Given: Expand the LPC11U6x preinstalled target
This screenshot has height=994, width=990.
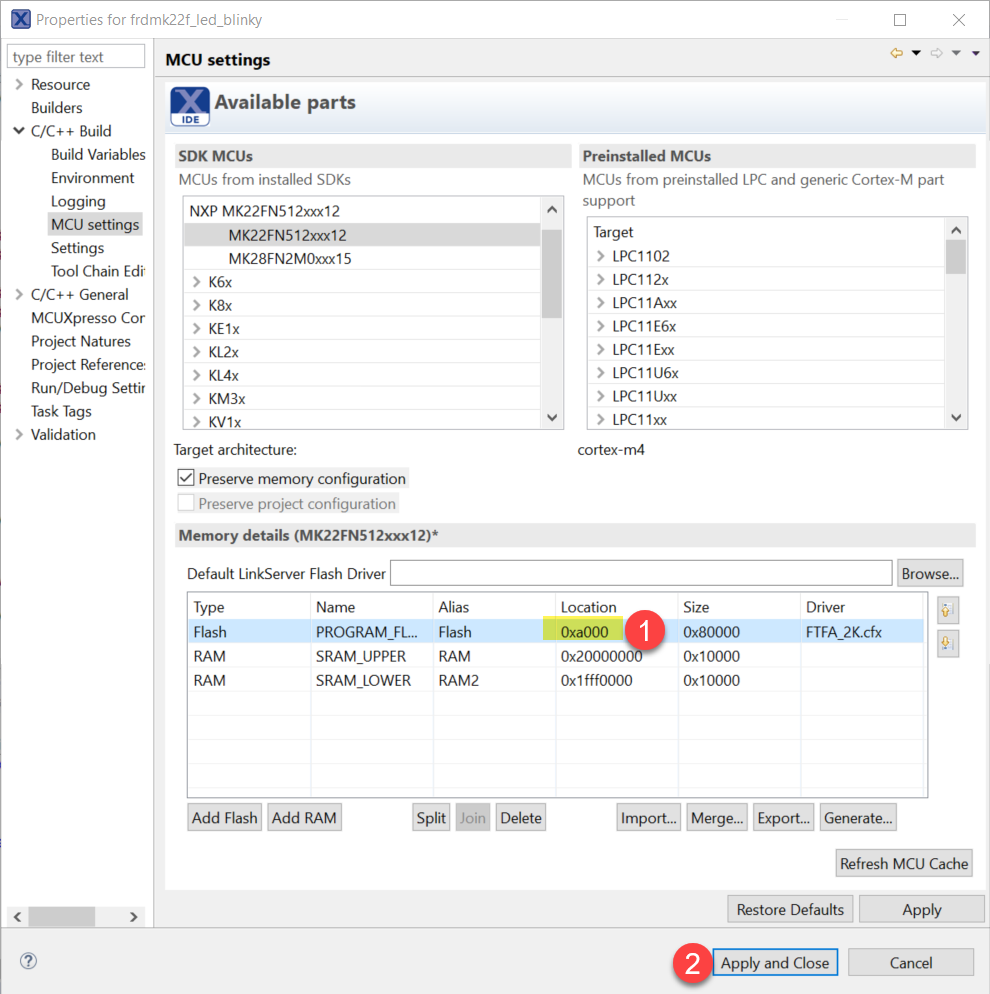Looking at the screenshot, I should point(600,373).
